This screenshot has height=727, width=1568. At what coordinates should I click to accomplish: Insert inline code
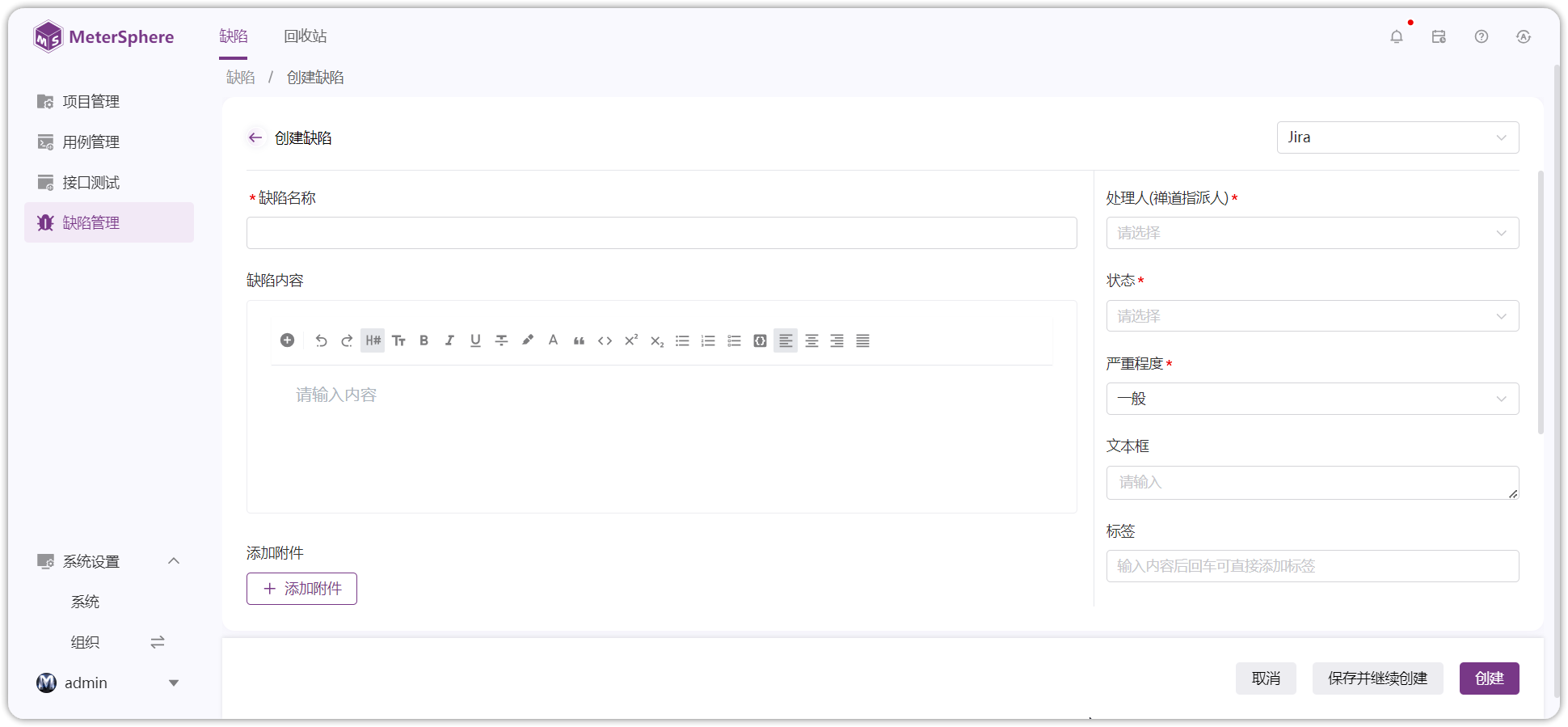tap(605, 340)
